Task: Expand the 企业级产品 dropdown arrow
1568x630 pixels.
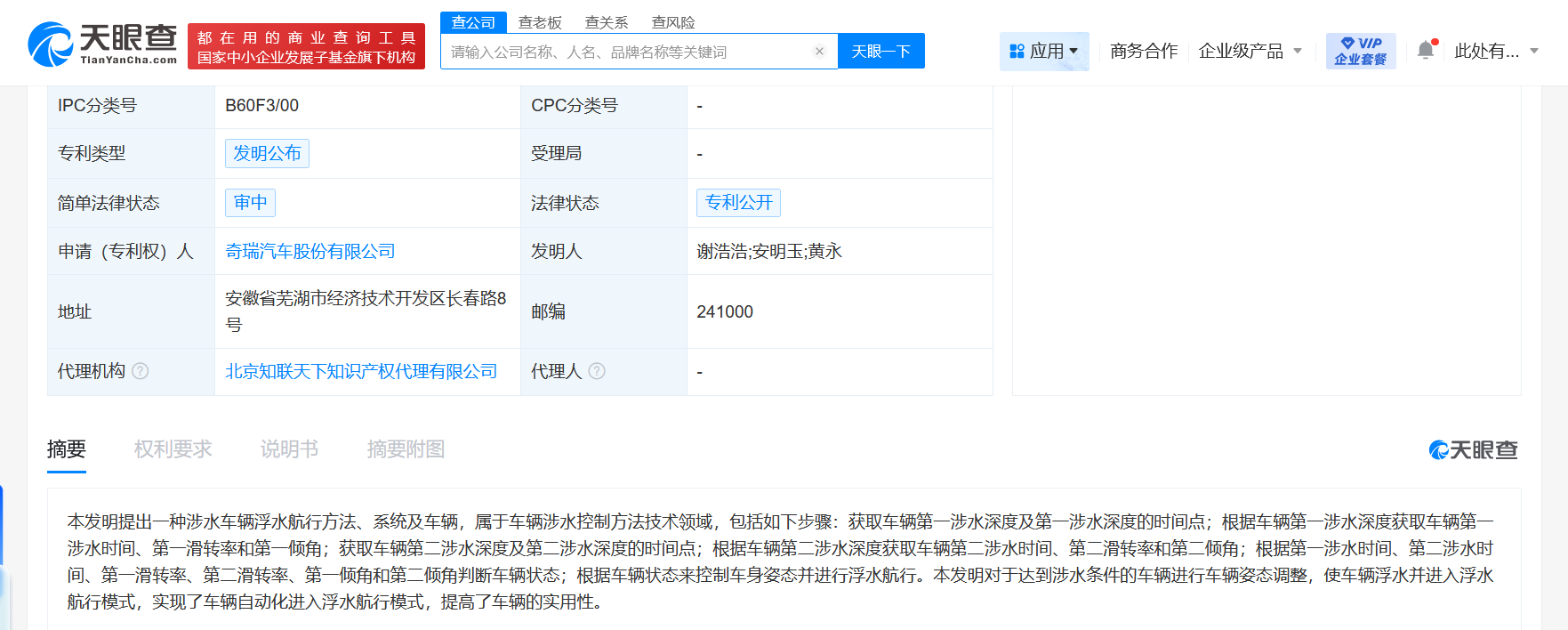Action: click(1298, 52)
